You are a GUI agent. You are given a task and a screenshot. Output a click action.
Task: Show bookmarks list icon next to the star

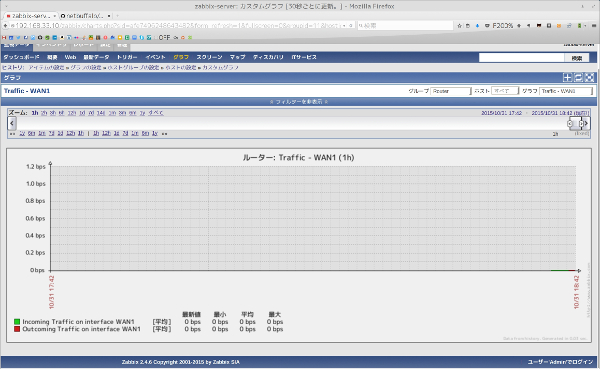pyautogui.click(x=468, y=26)
